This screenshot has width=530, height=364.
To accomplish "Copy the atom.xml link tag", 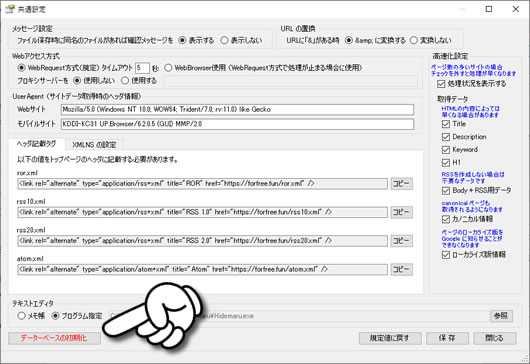I will click(x=402, y=269).
